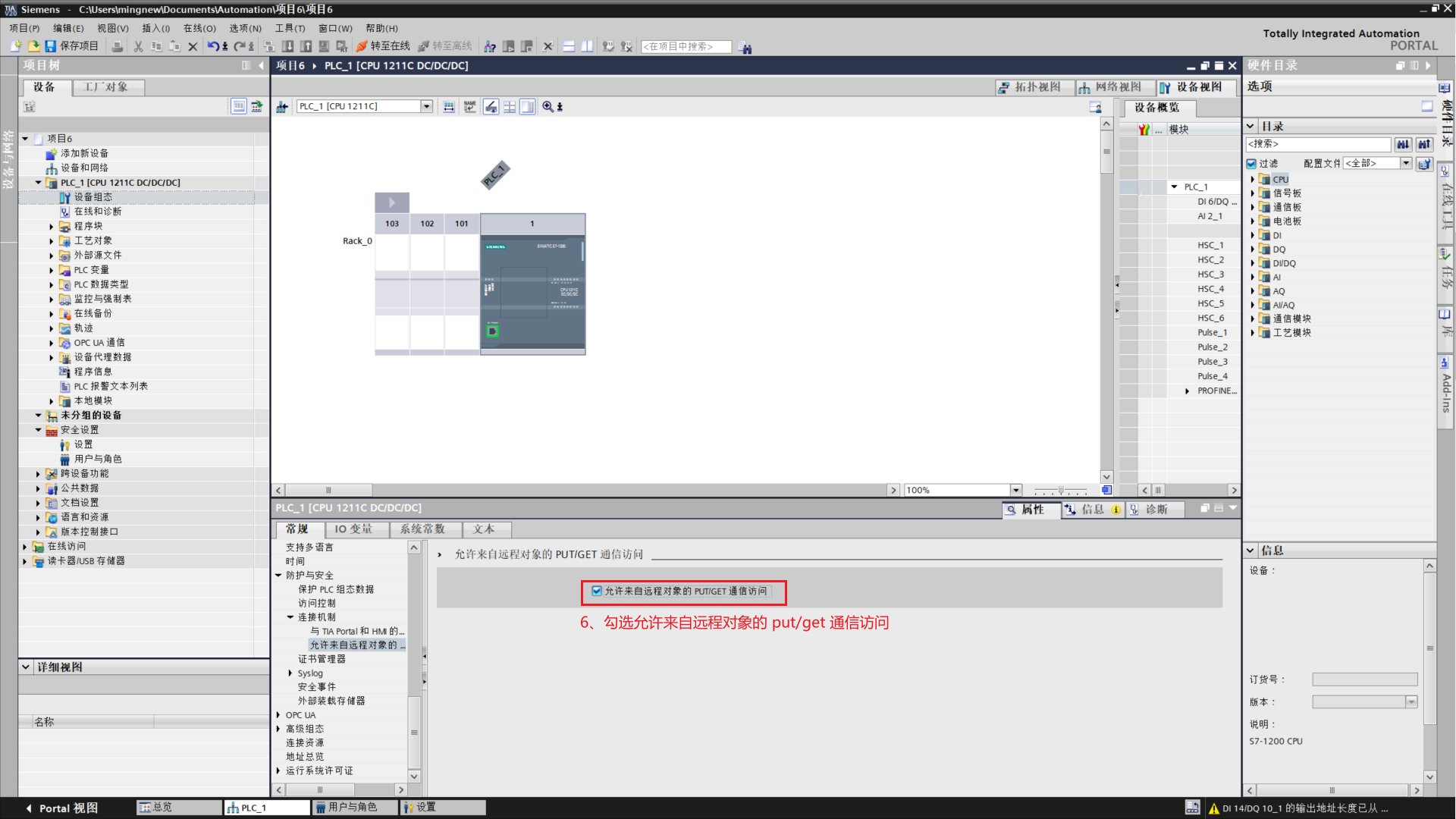Click the Go online (转至在线) toolbar button
Viewport: 1456px width, 819px height.
pos(383,46)
